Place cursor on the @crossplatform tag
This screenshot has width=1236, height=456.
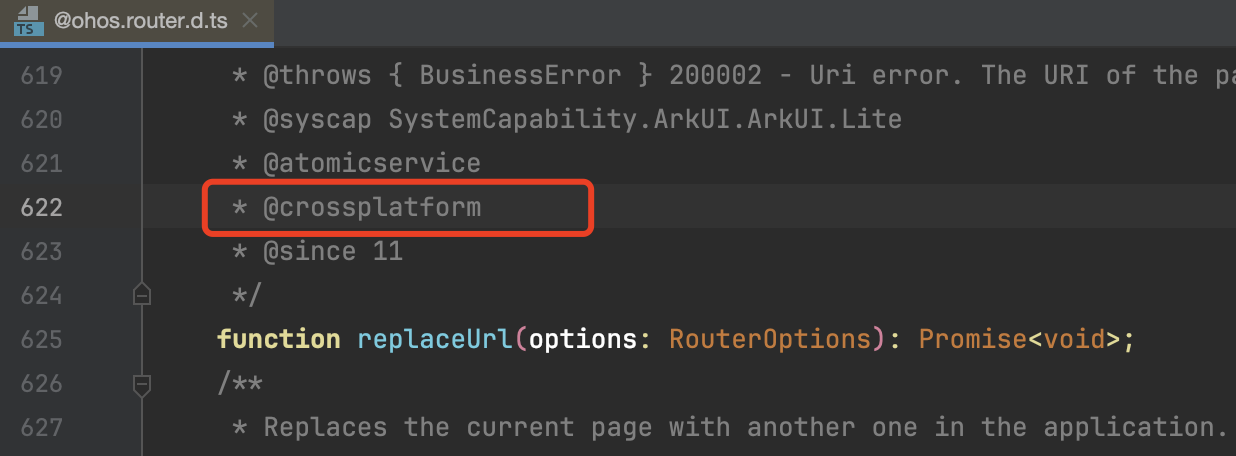point(372,208)
